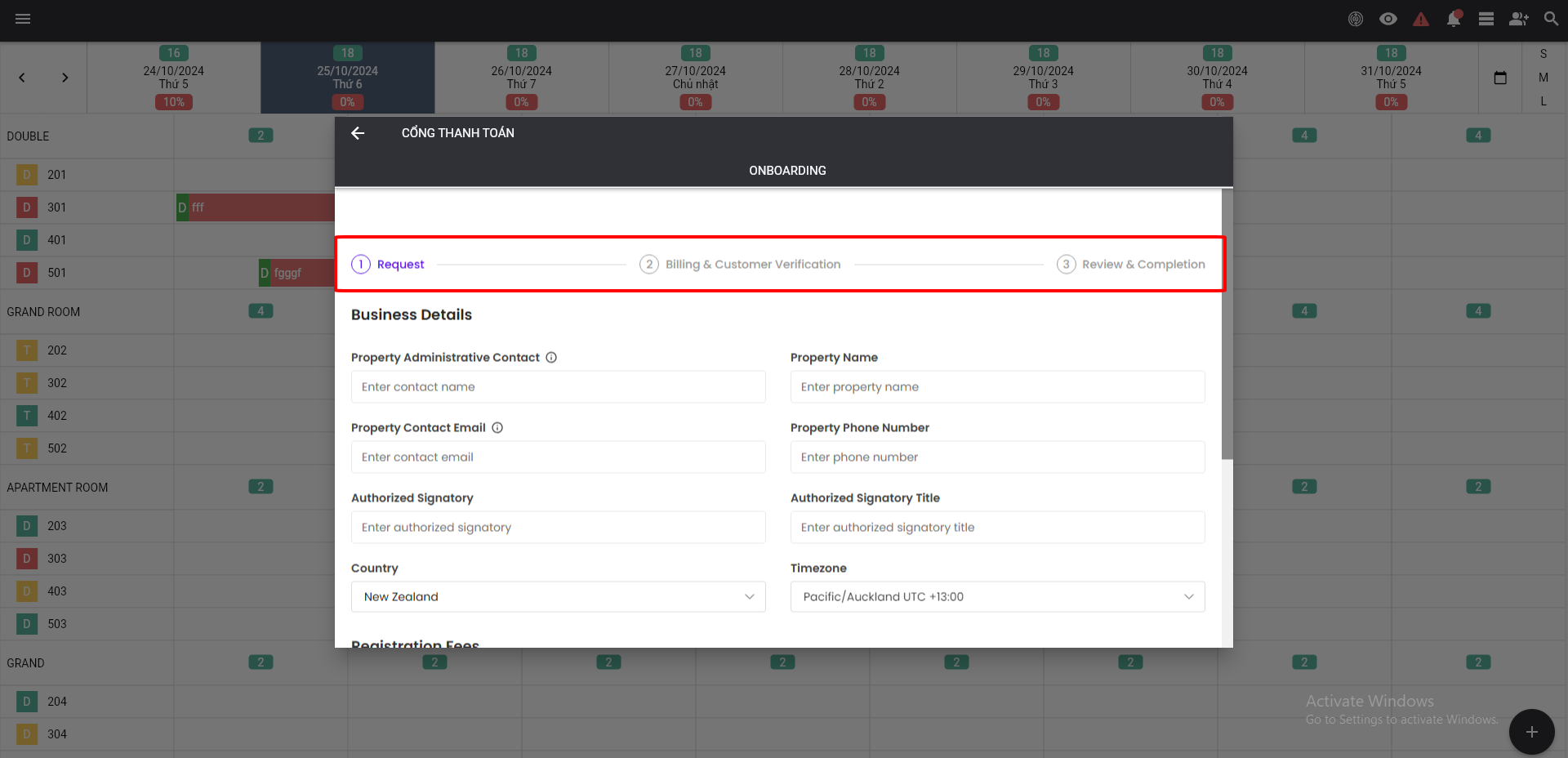Go to previous dates with the left chevron
Screen dimensions: 1568x758
click(x=22, y=78)
